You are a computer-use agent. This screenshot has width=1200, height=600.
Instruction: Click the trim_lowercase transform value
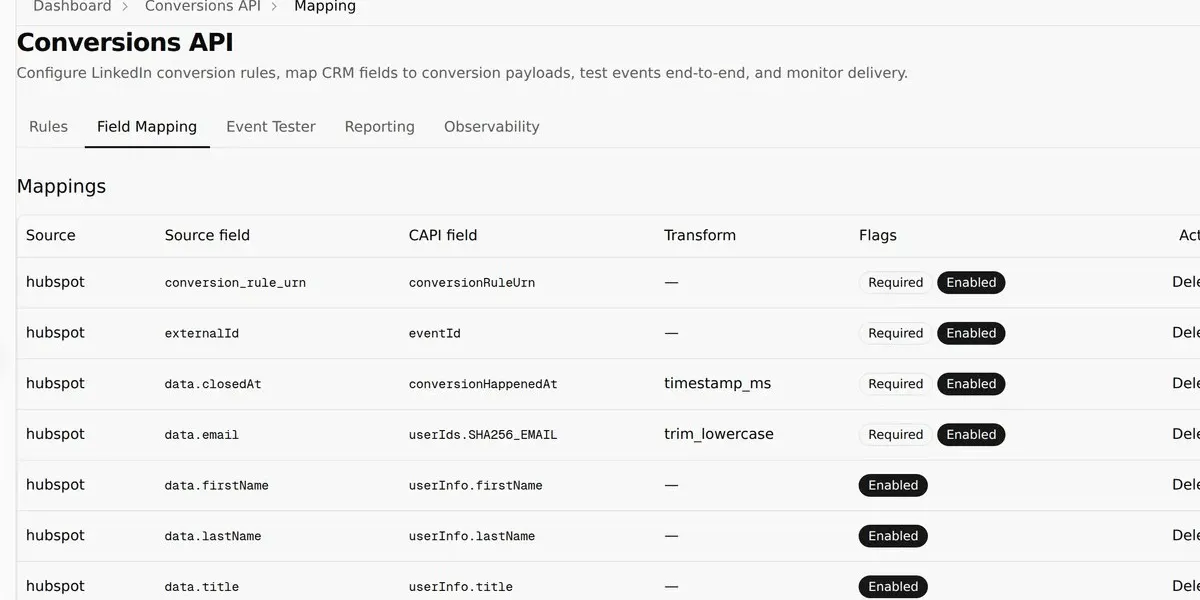(719, 435)
